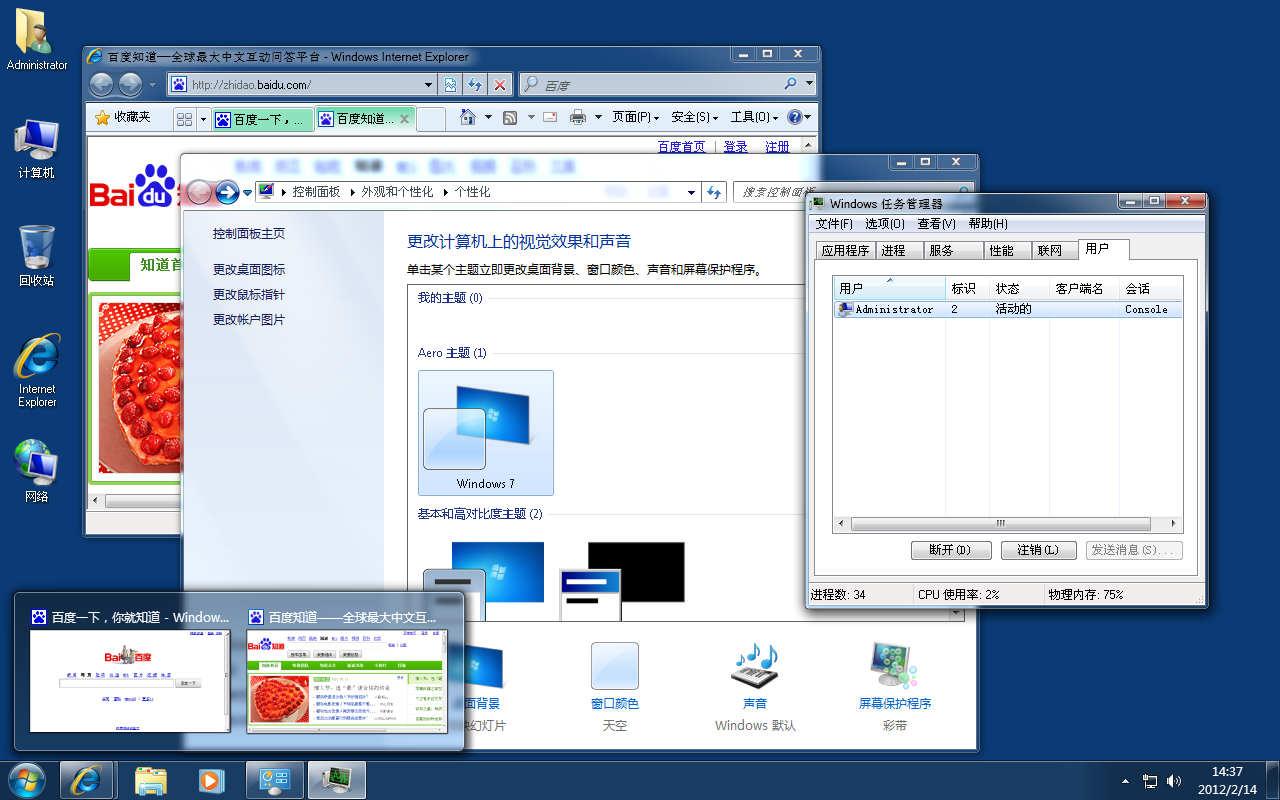Go to IE home page icon
This screenshot has height=800, width=1280.
[x=467, y=117]
